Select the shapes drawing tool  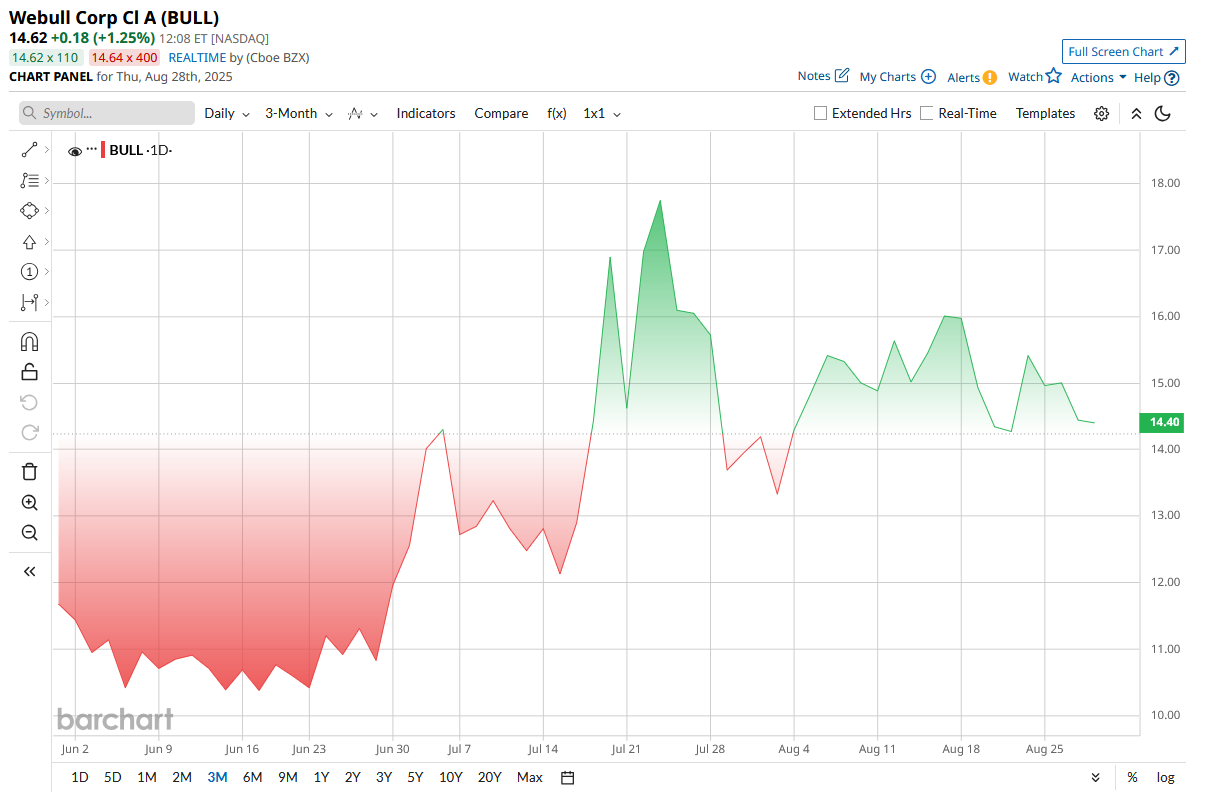pyautogui.click(x=29, y=211)
